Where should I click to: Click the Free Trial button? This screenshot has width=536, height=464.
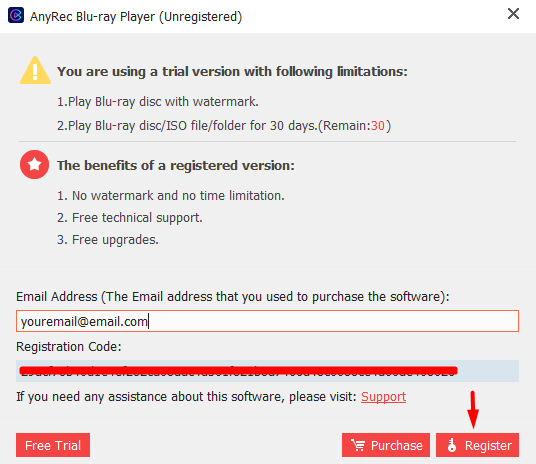point(53,445)
